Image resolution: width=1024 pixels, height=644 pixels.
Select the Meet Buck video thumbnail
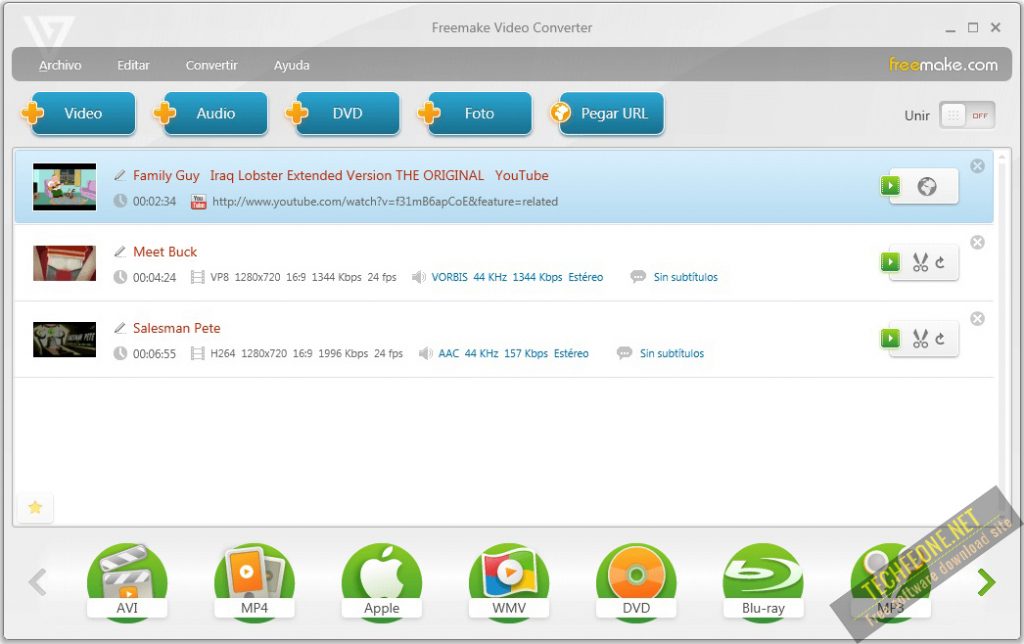65,263
